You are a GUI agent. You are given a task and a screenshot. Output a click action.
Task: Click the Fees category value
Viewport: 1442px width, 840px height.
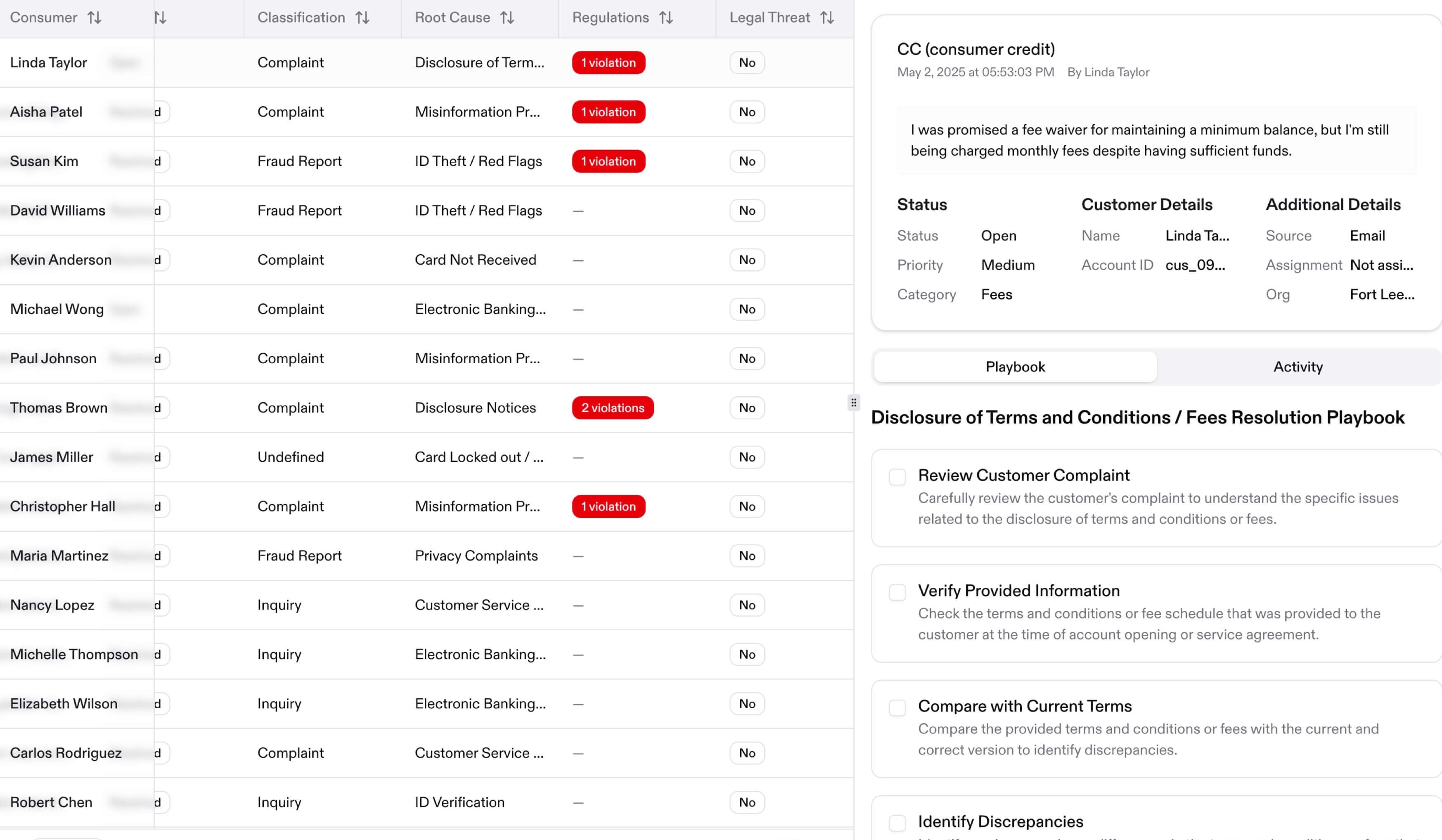coord(996,295)
